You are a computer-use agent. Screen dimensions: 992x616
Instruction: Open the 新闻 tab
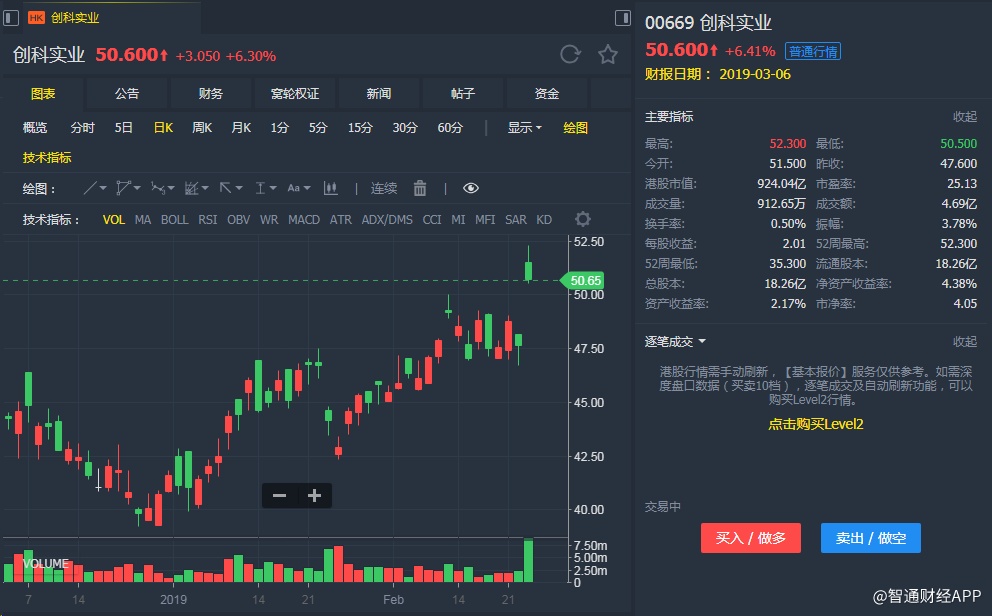378,94
